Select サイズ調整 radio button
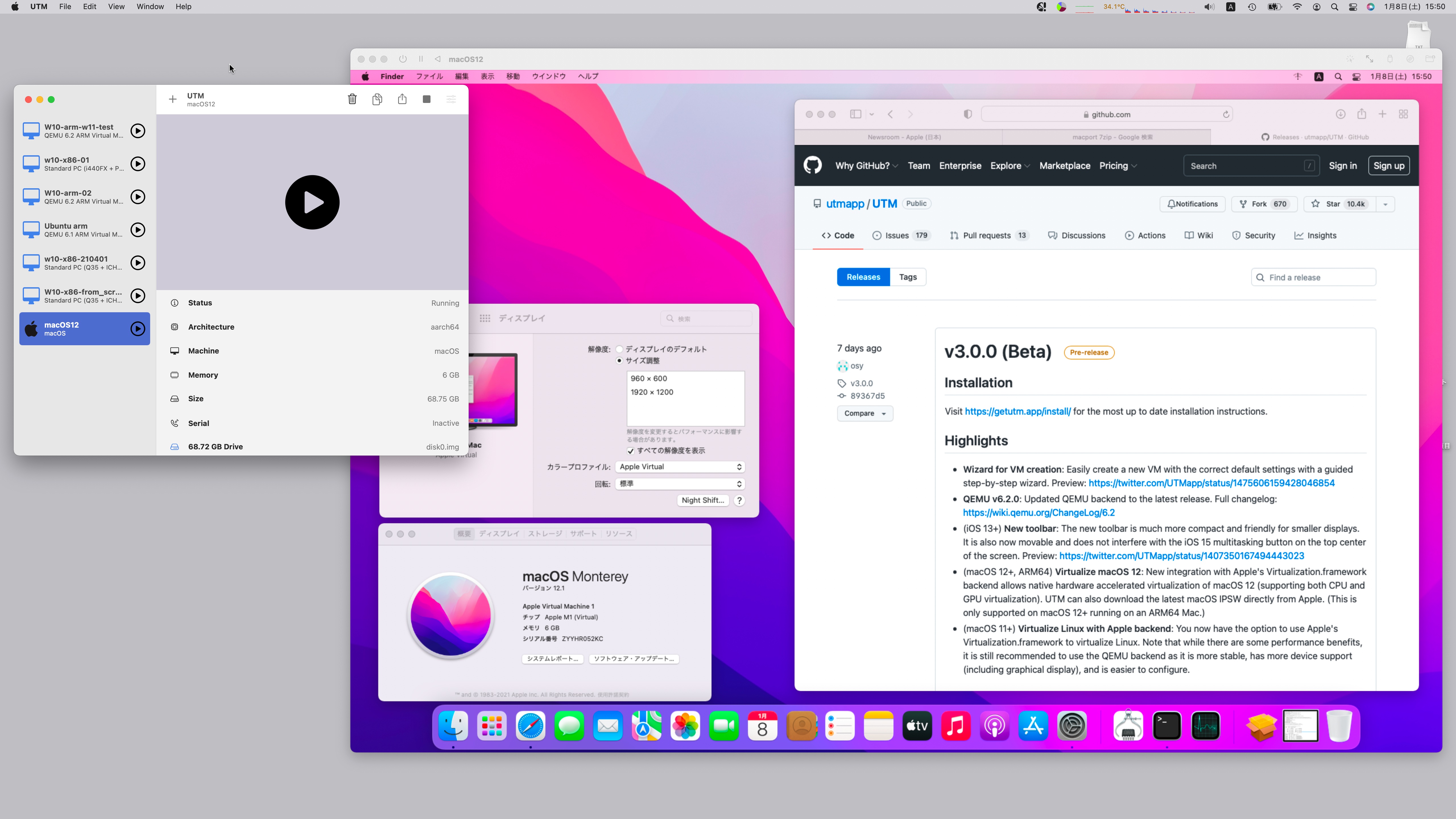Viewport: 1456px width, 819px height. [619, 360]
